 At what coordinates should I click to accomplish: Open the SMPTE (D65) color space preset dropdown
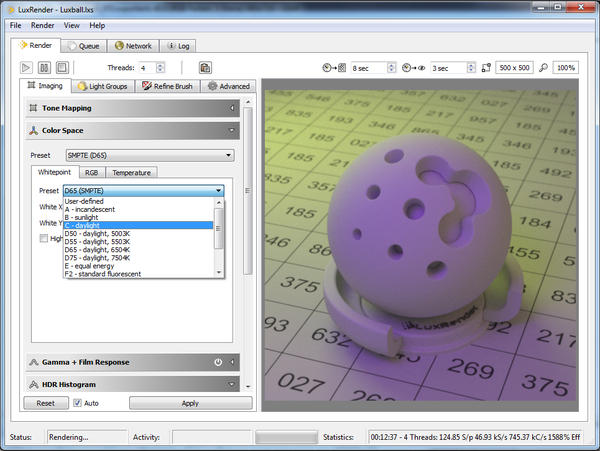click(150, 155)
